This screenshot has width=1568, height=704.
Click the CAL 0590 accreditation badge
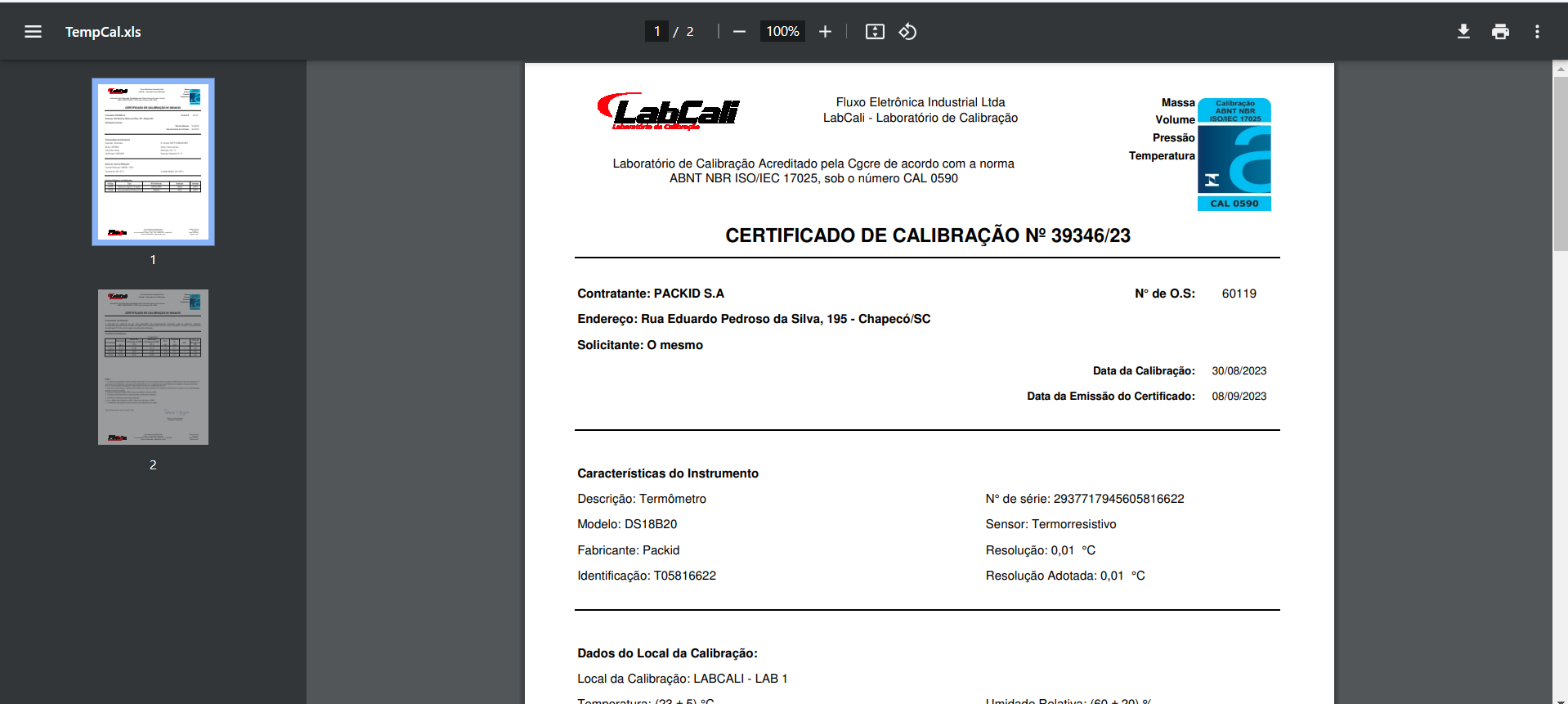1234,155
